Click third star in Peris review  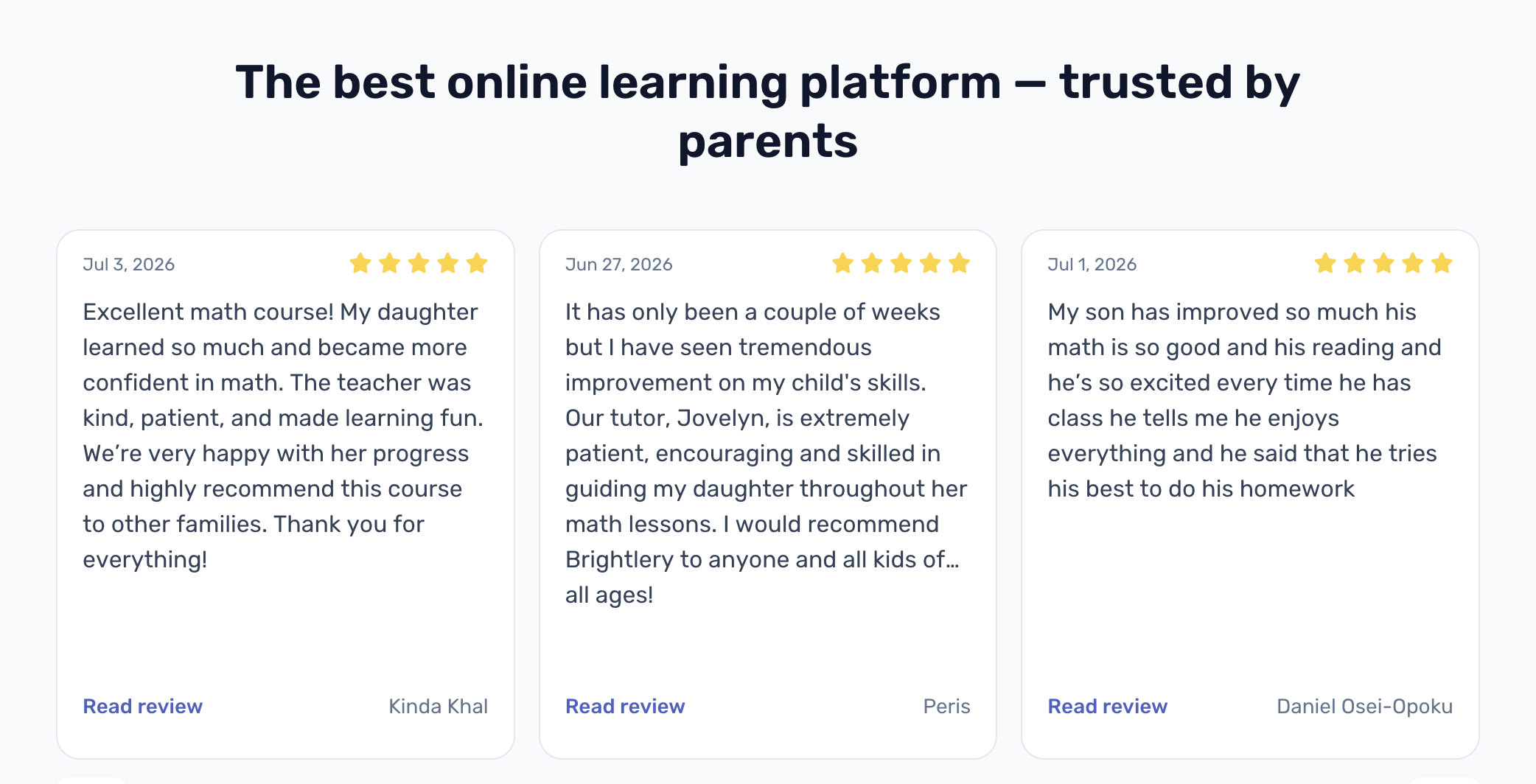(x=901, y=263)
